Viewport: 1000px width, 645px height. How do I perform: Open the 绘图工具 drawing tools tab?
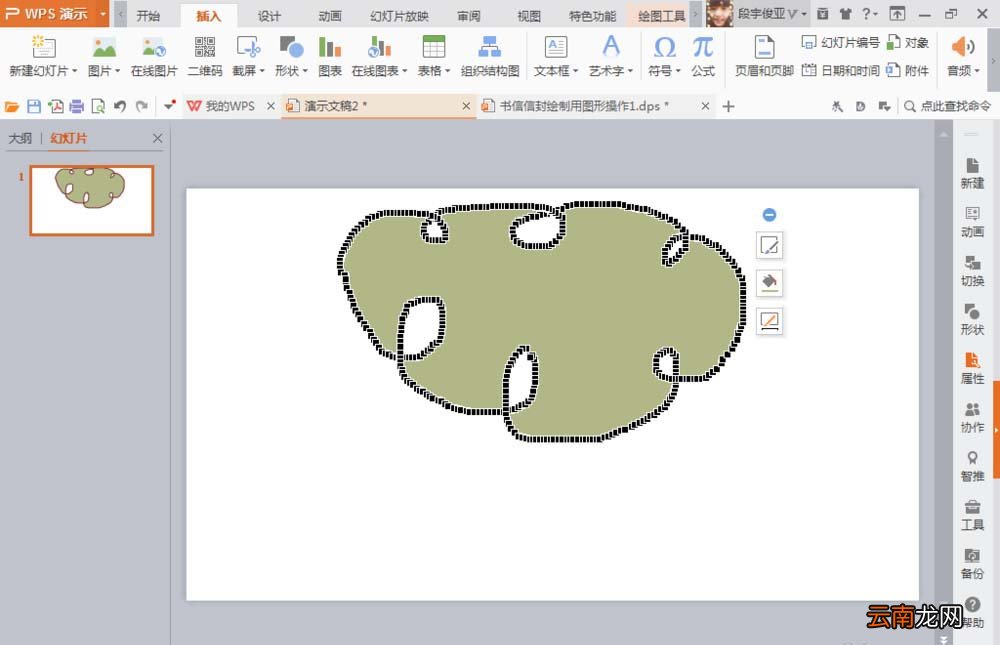[661, 15]
